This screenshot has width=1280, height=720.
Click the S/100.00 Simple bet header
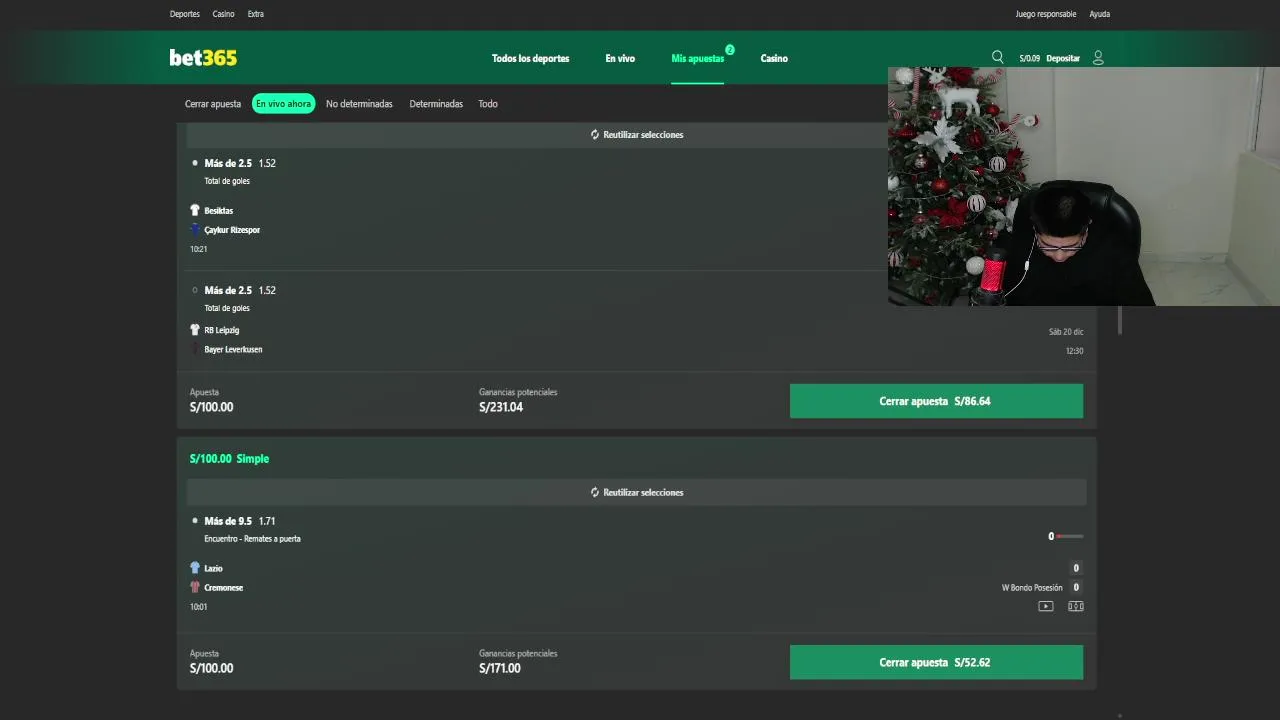click(229, 458)
